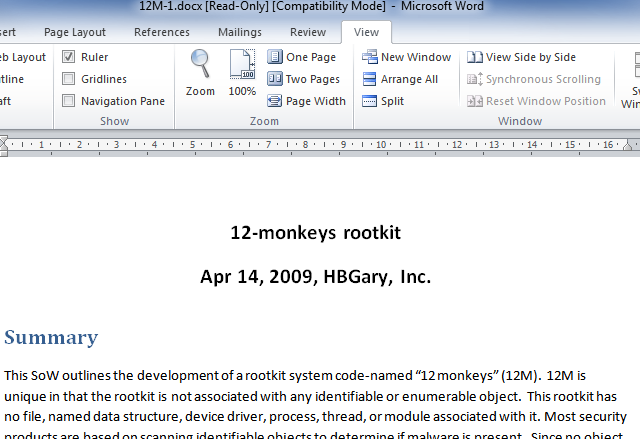Click the One Page label
640x439 pixels.
coord(311,57)
